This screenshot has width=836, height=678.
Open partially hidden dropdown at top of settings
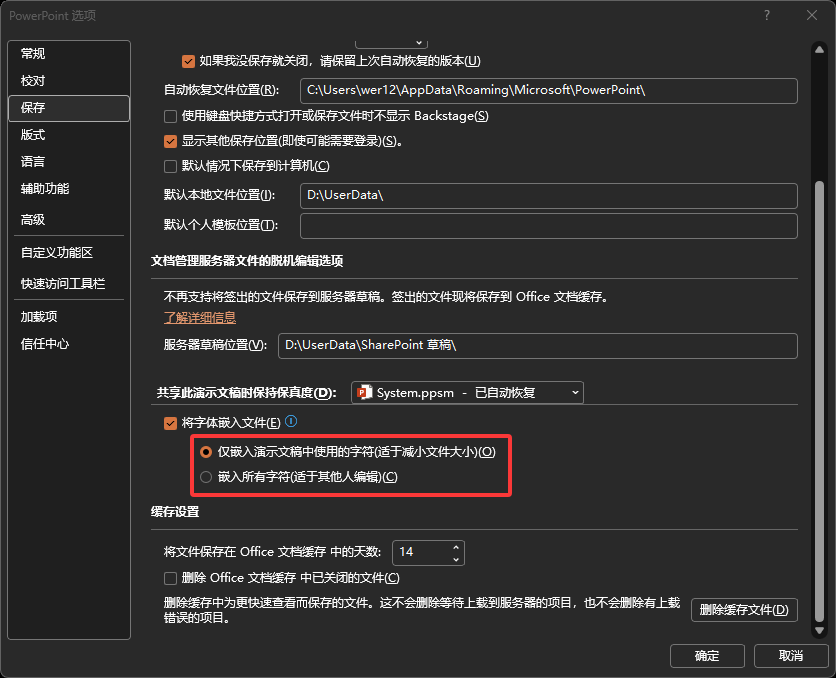391,43
